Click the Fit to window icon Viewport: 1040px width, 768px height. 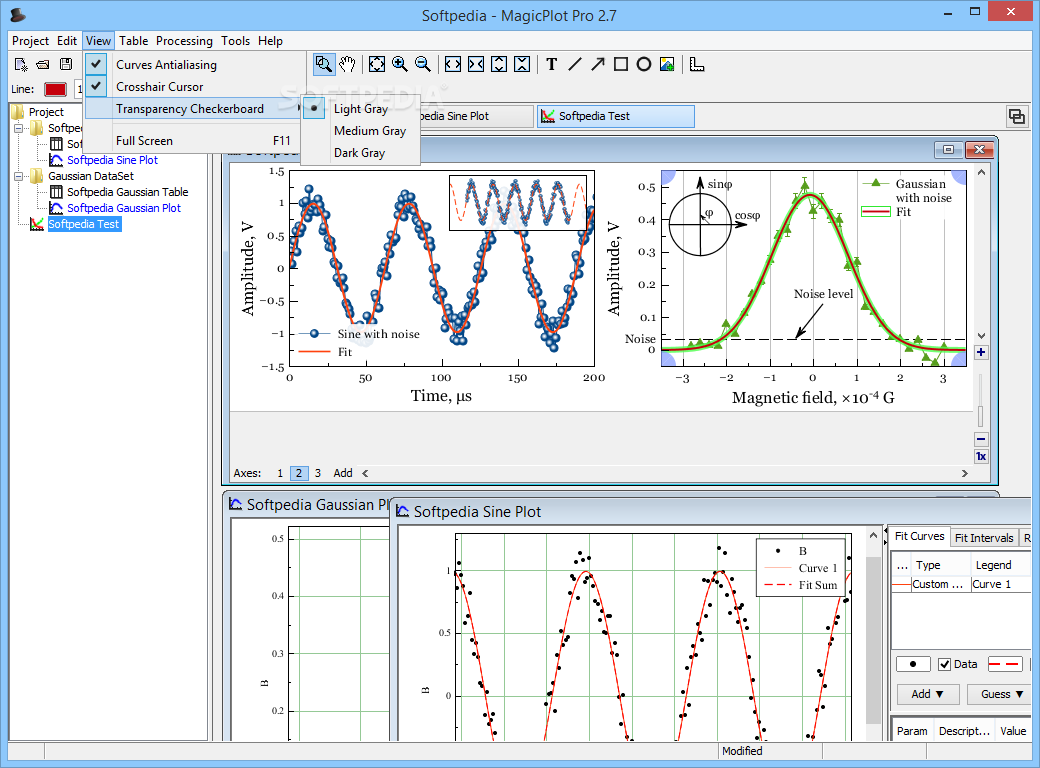377,64
